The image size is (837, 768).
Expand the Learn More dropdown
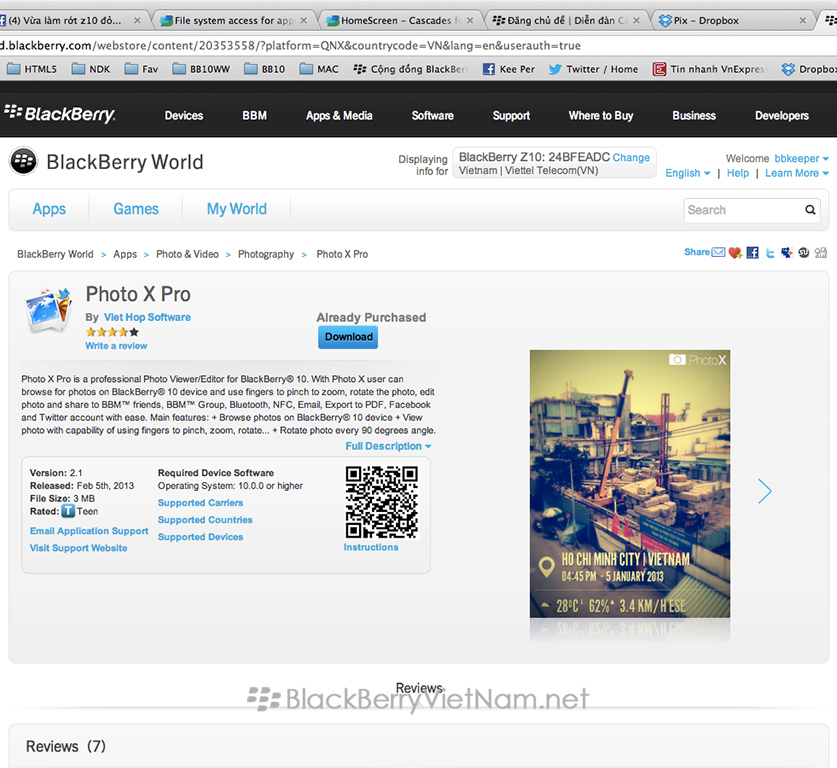click(796, 173)
